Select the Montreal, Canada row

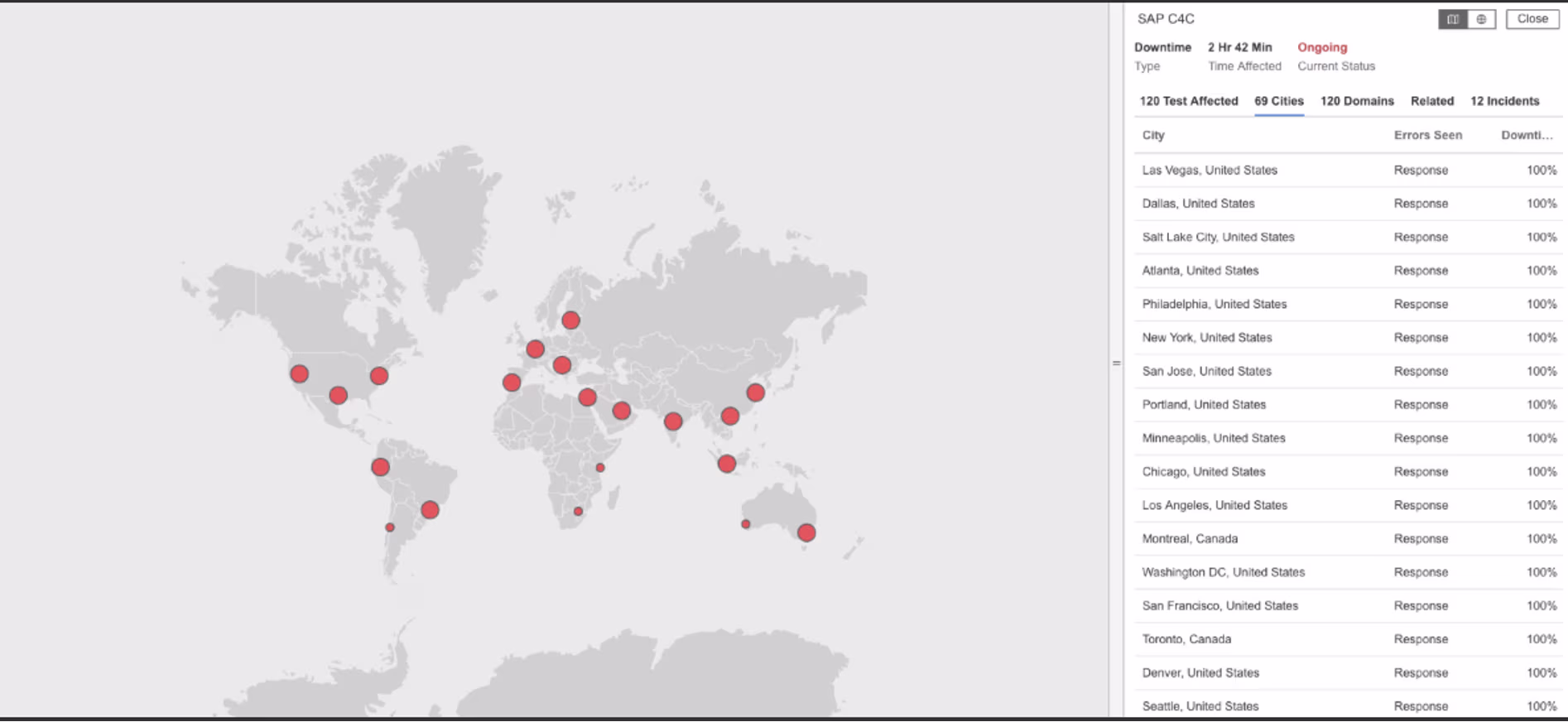(1348, 539)
